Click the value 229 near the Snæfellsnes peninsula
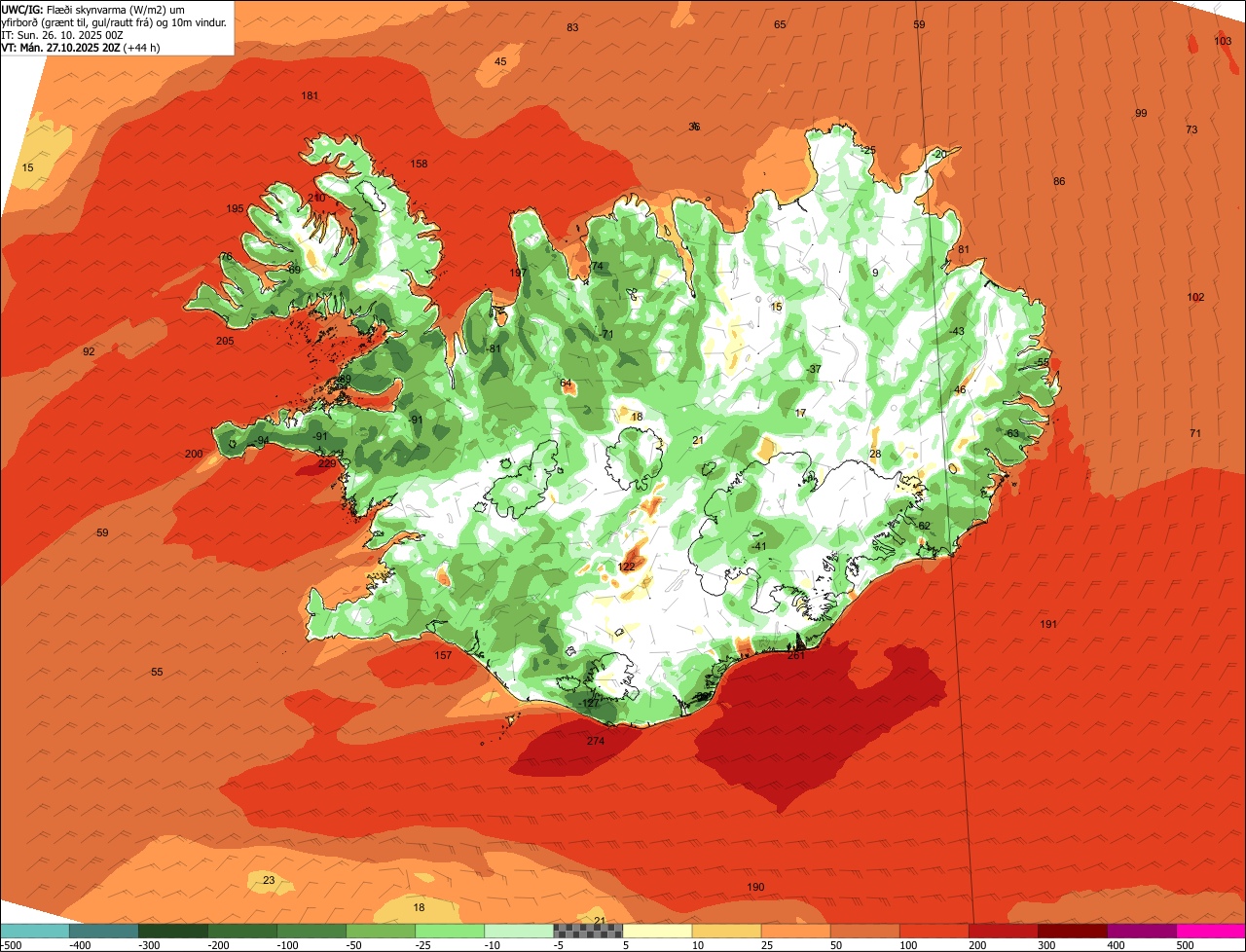 [x=327, y=463]
